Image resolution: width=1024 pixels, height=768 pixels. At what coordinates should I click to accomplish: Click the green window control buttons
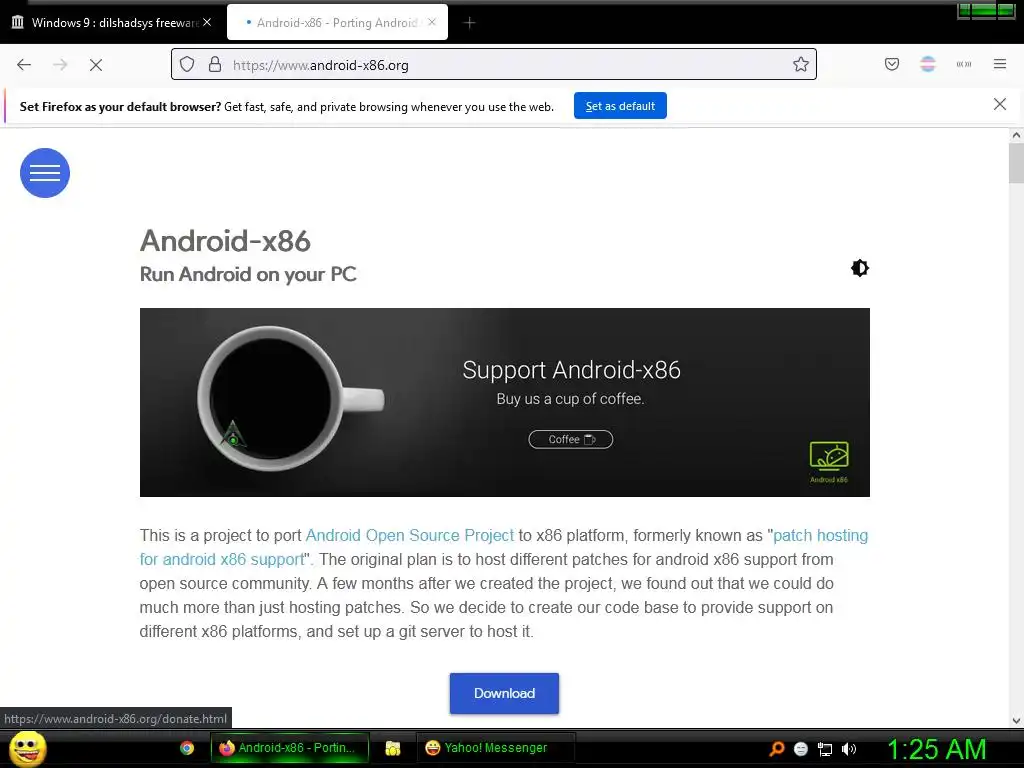click(x=986, y=11)
